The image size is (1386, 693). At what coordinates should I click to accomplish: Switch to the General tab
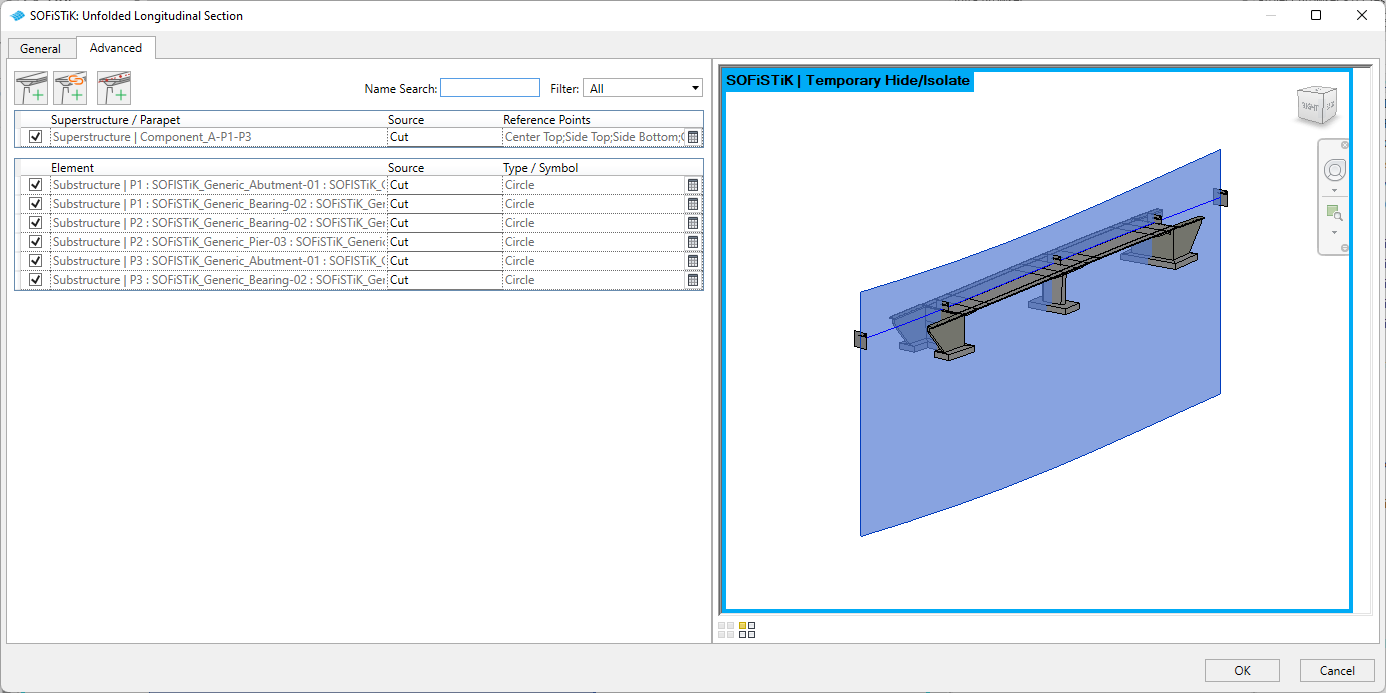pos(40,48)
